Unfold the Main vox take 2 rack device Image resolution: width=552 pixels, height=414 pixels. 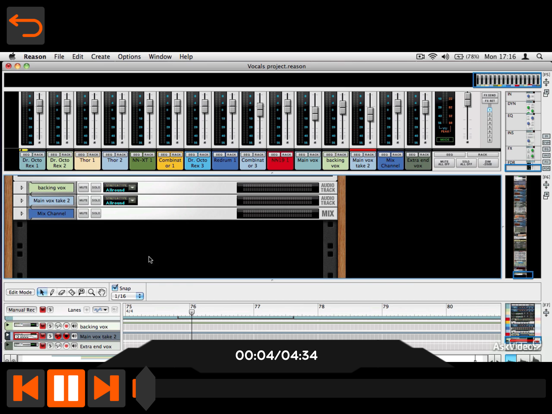[x=21, y=201]
